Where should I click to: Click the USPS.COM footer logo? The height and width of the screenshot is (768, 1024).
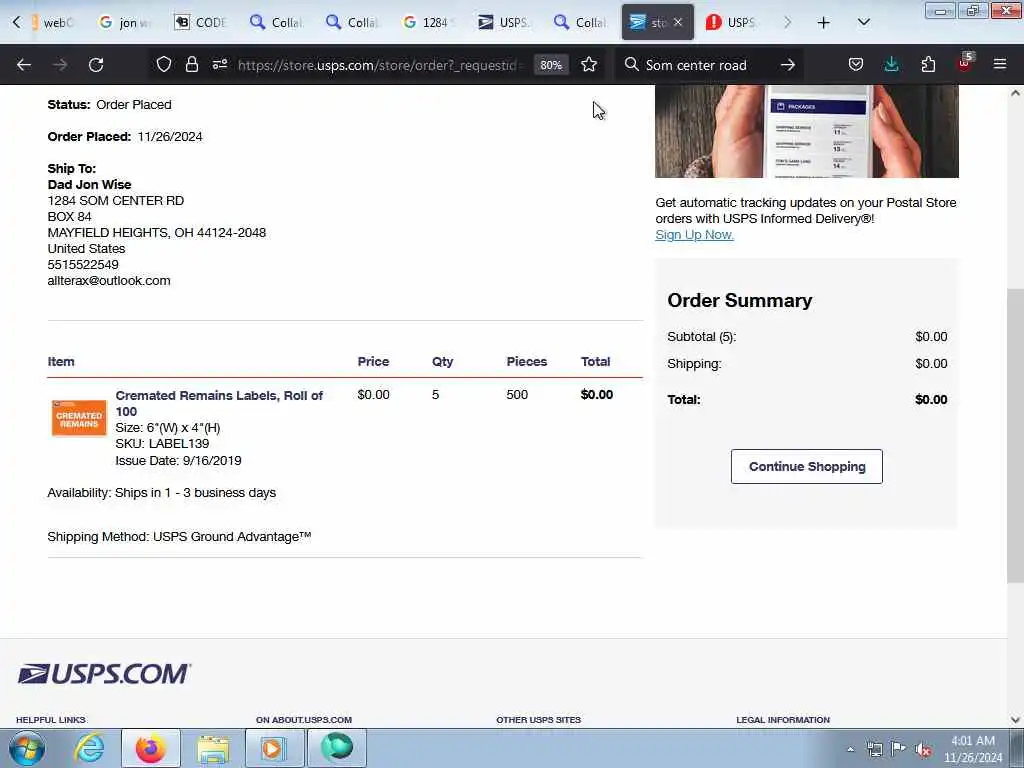(x=104, y=674)
